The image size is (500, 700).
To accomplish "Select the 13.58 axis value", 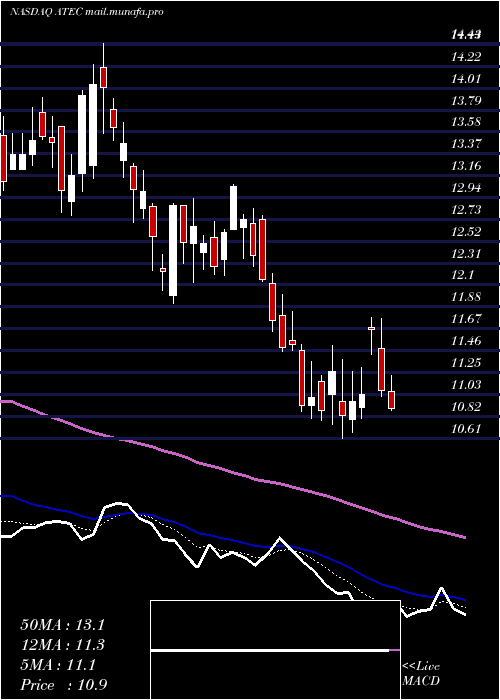I will 466,122.
